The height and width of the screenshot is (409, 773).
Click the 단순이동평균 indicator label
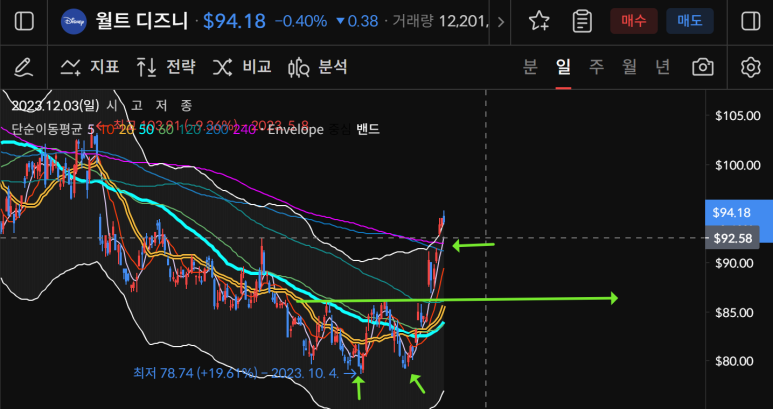(47, 130)
